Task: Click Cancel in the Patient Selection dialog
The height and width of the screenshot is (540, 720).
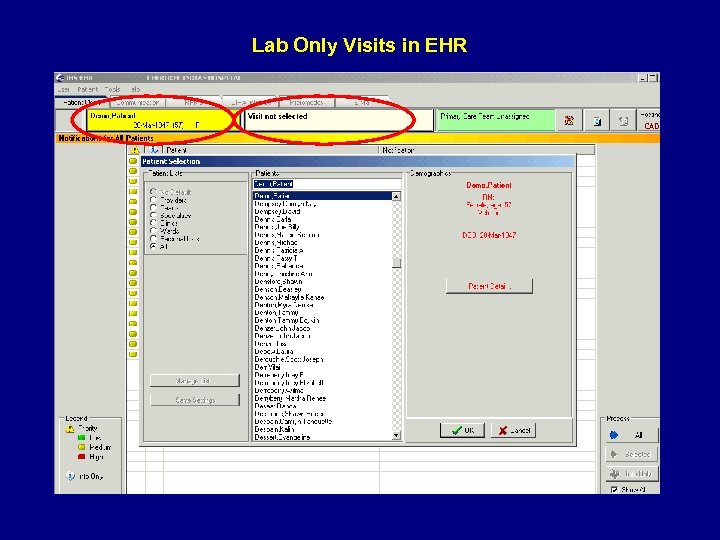Action: (x=513, y=430)
